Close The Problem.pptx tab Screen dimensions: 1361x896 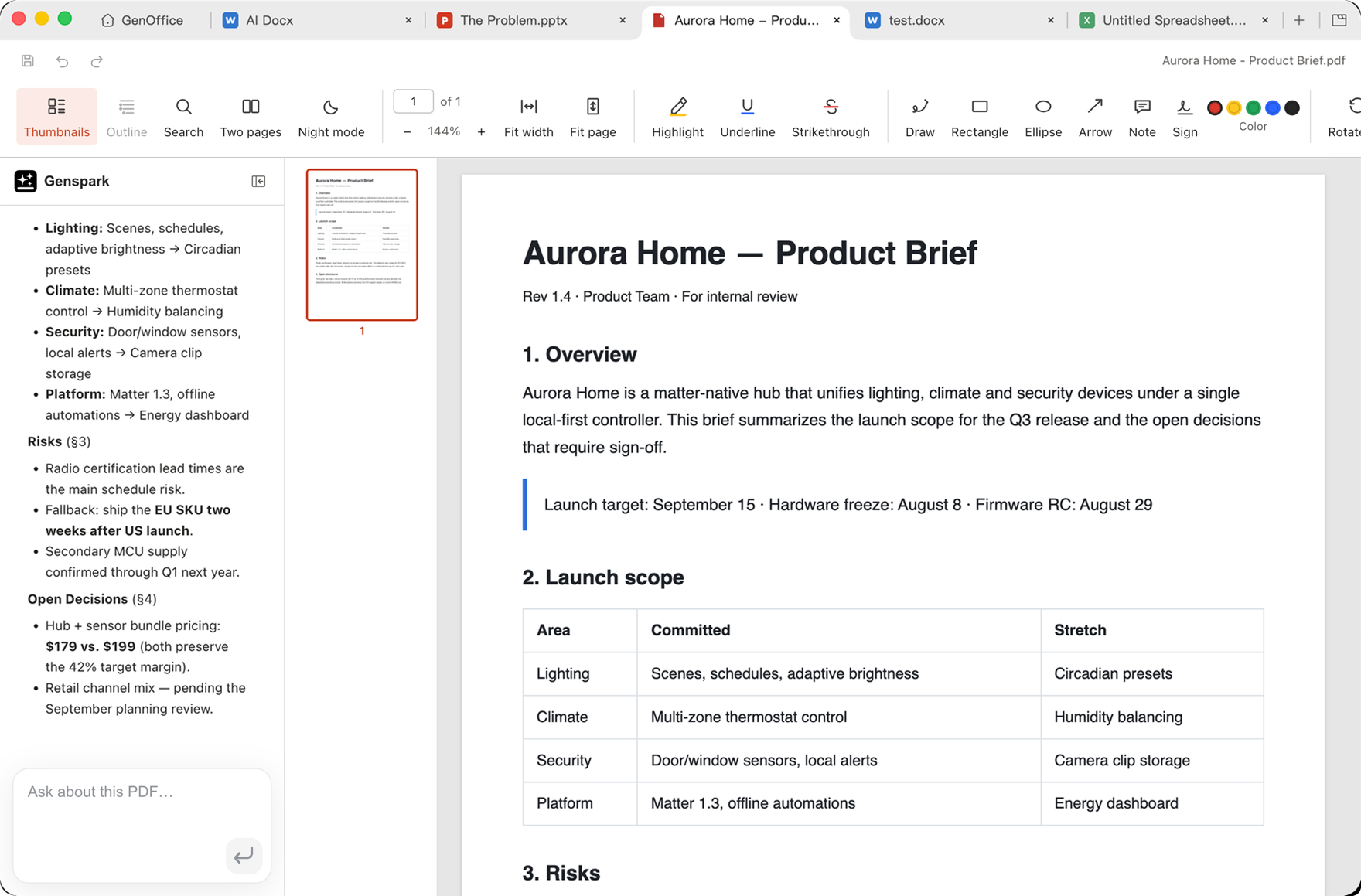623,20
